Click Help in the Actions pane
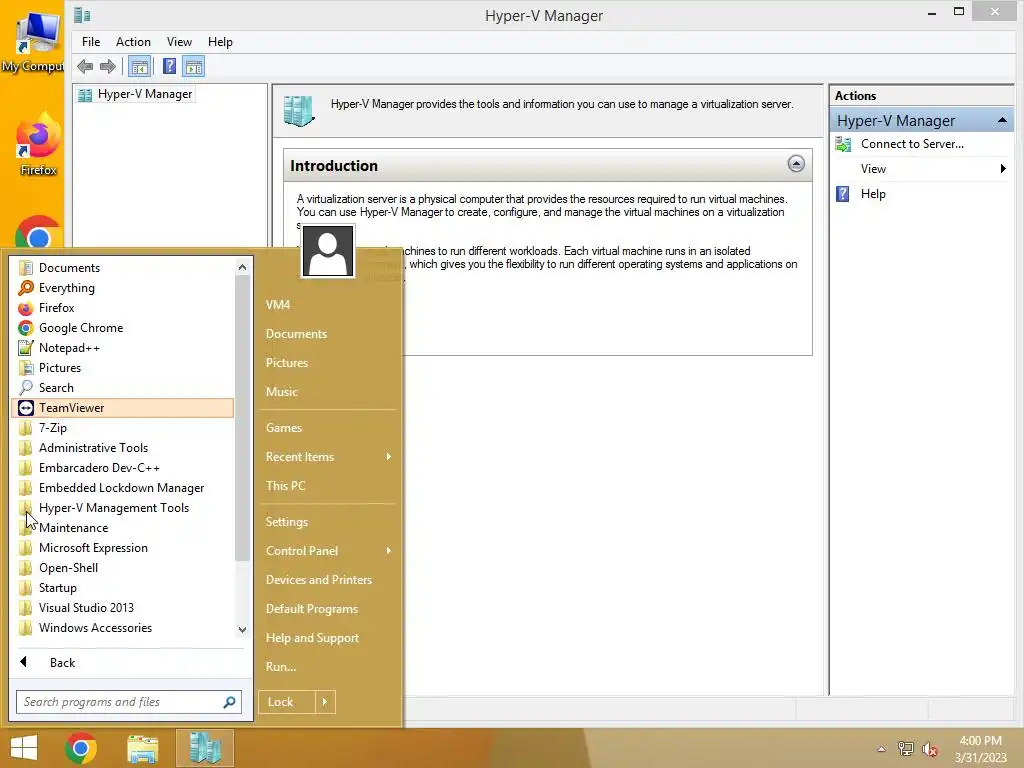 [x=872, y=194]
